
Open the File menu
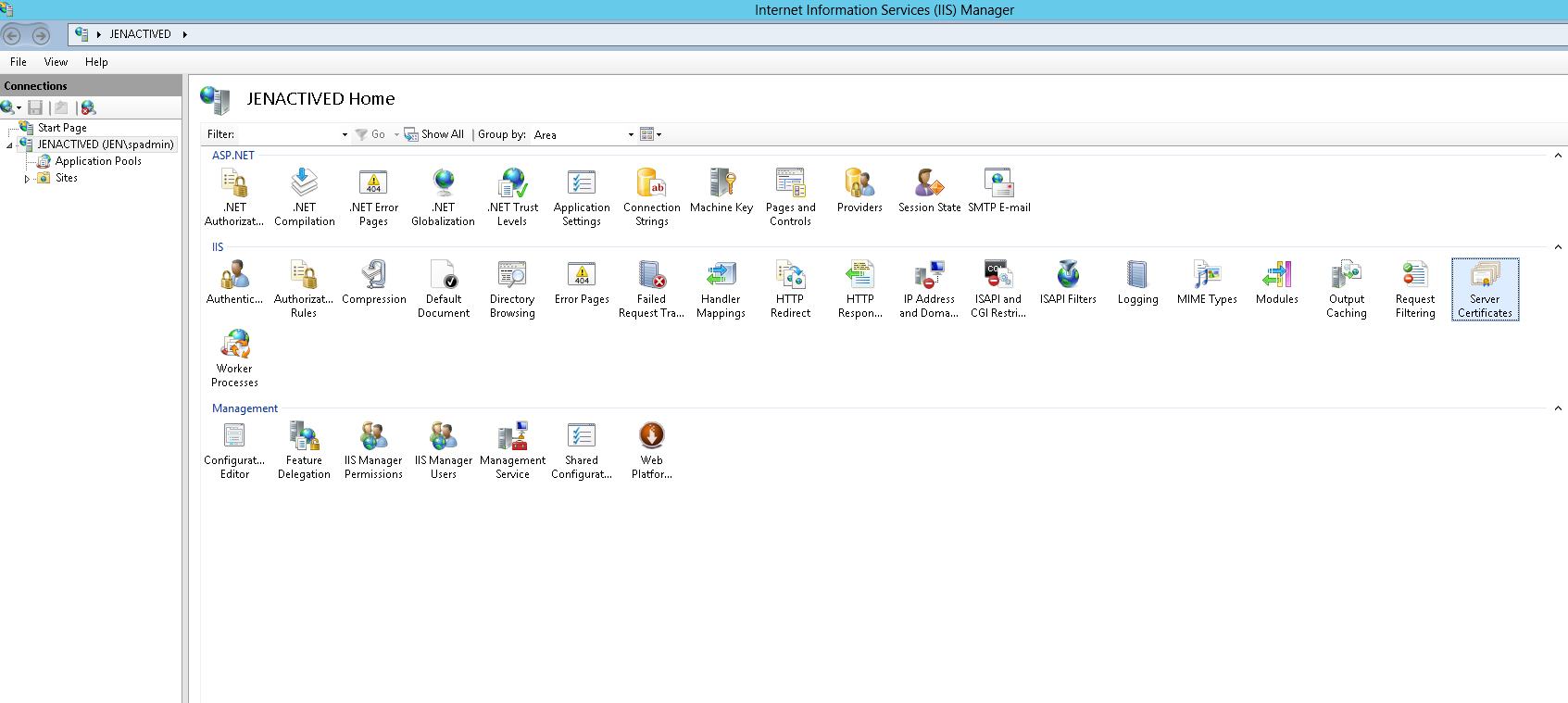click(x=19, y=62)
